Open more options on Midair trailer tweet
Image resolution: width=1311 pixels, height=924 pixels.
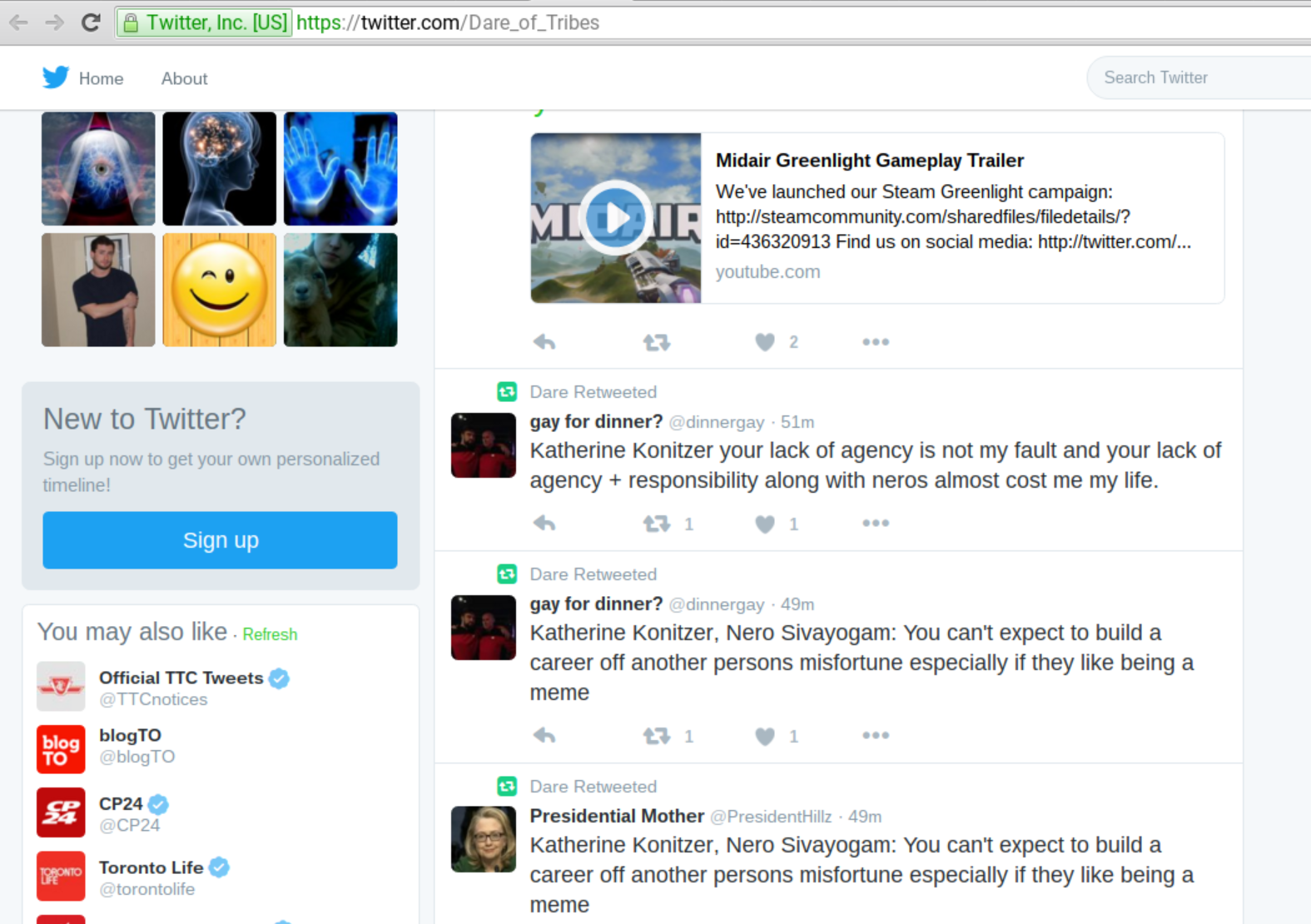(x=876, y=342)
